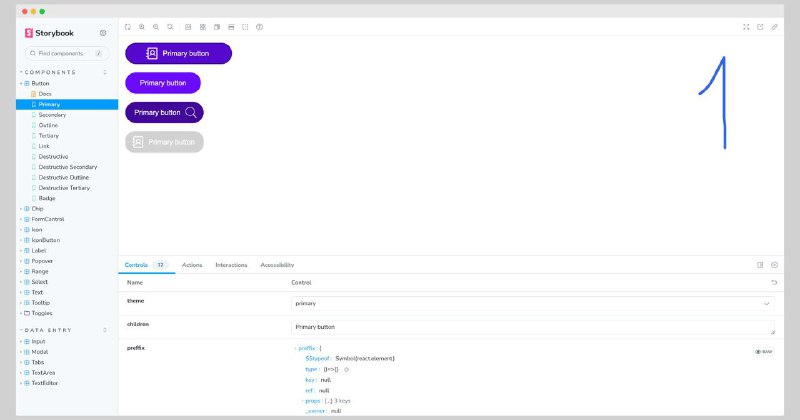The image size is (800, 420).
Task: Switch to the Controls tab
Action: 146,265
